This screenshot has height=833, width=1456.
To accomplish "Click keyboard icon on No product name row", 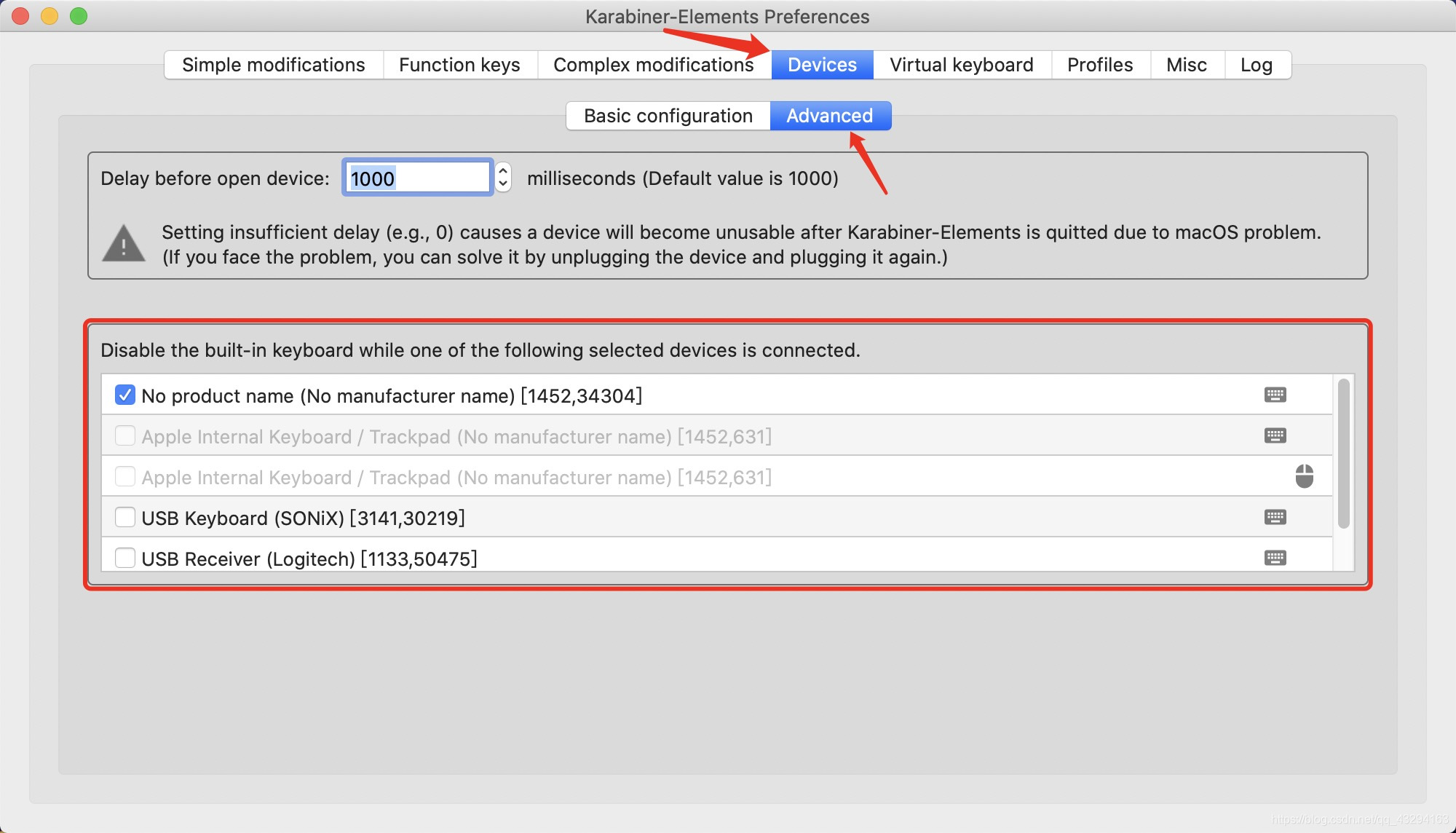I will click(1275, 395).
